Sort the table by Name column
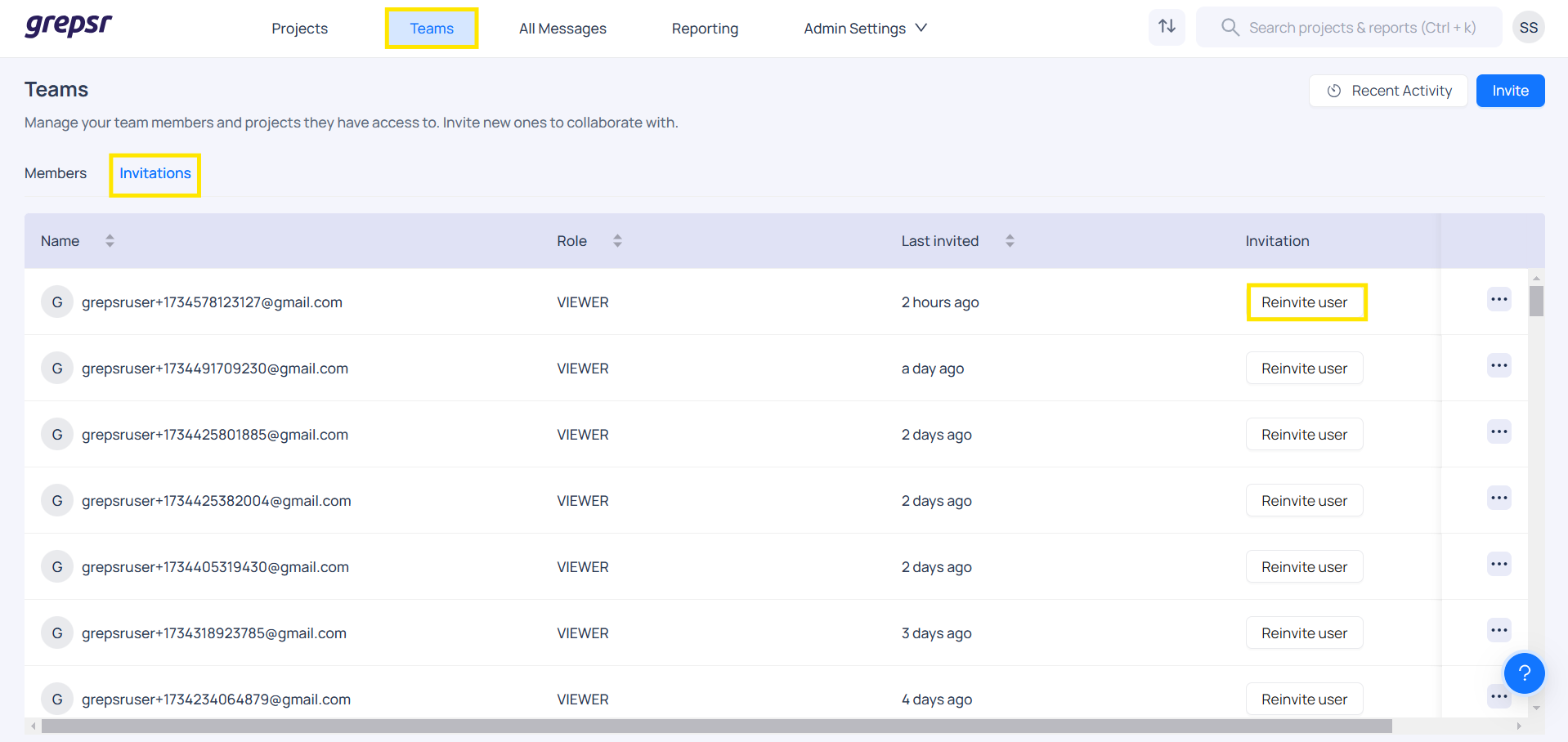 [x=110, y=241]
